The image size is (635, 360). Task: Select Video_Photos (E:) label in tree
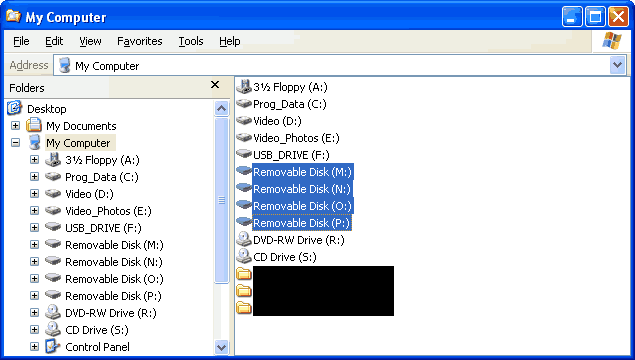pyautogui.click(x=108, y=211)
